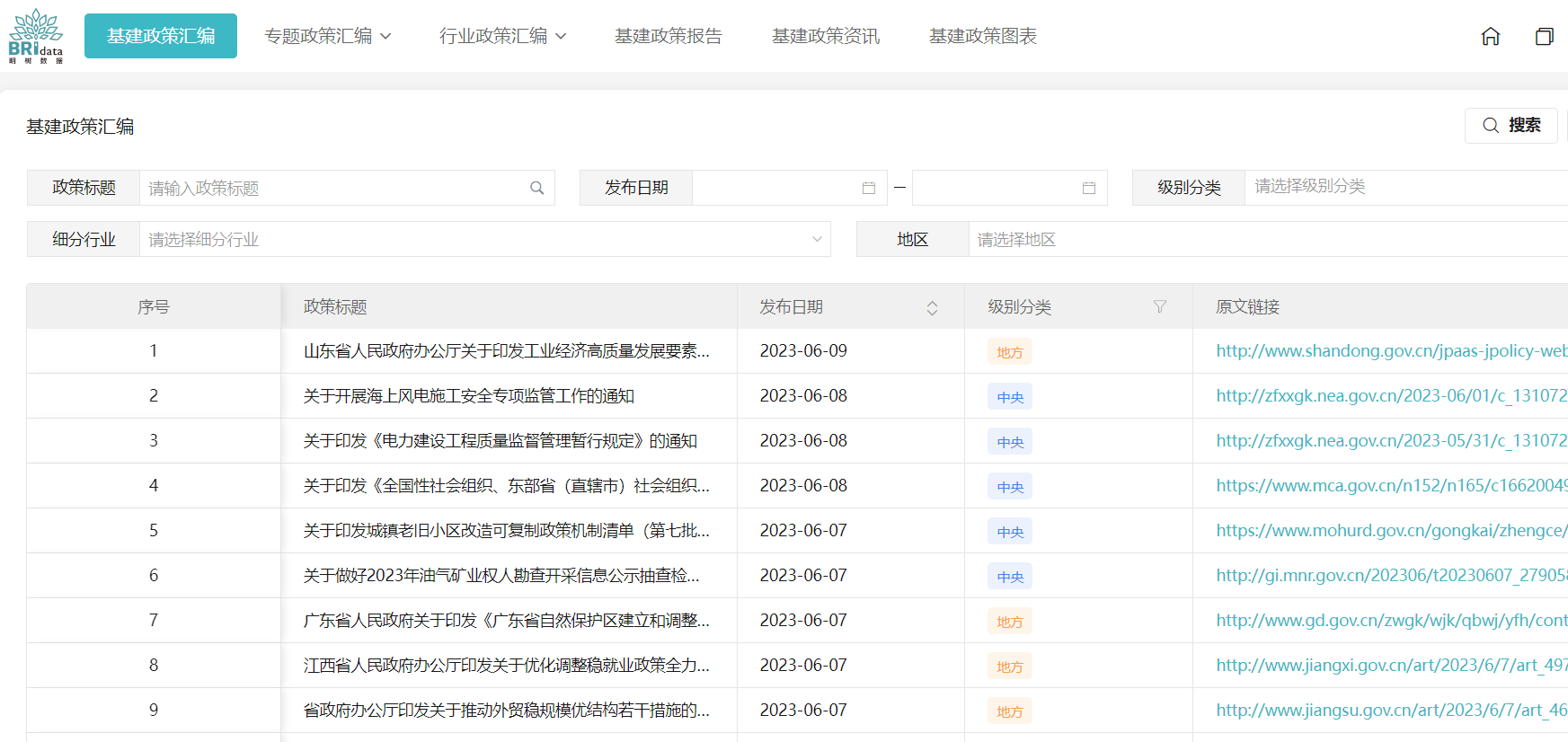Viewport: 1568px width, 742px height.
Task: Open the gd.gov.cn source link
Action: tap(1392, 620)
